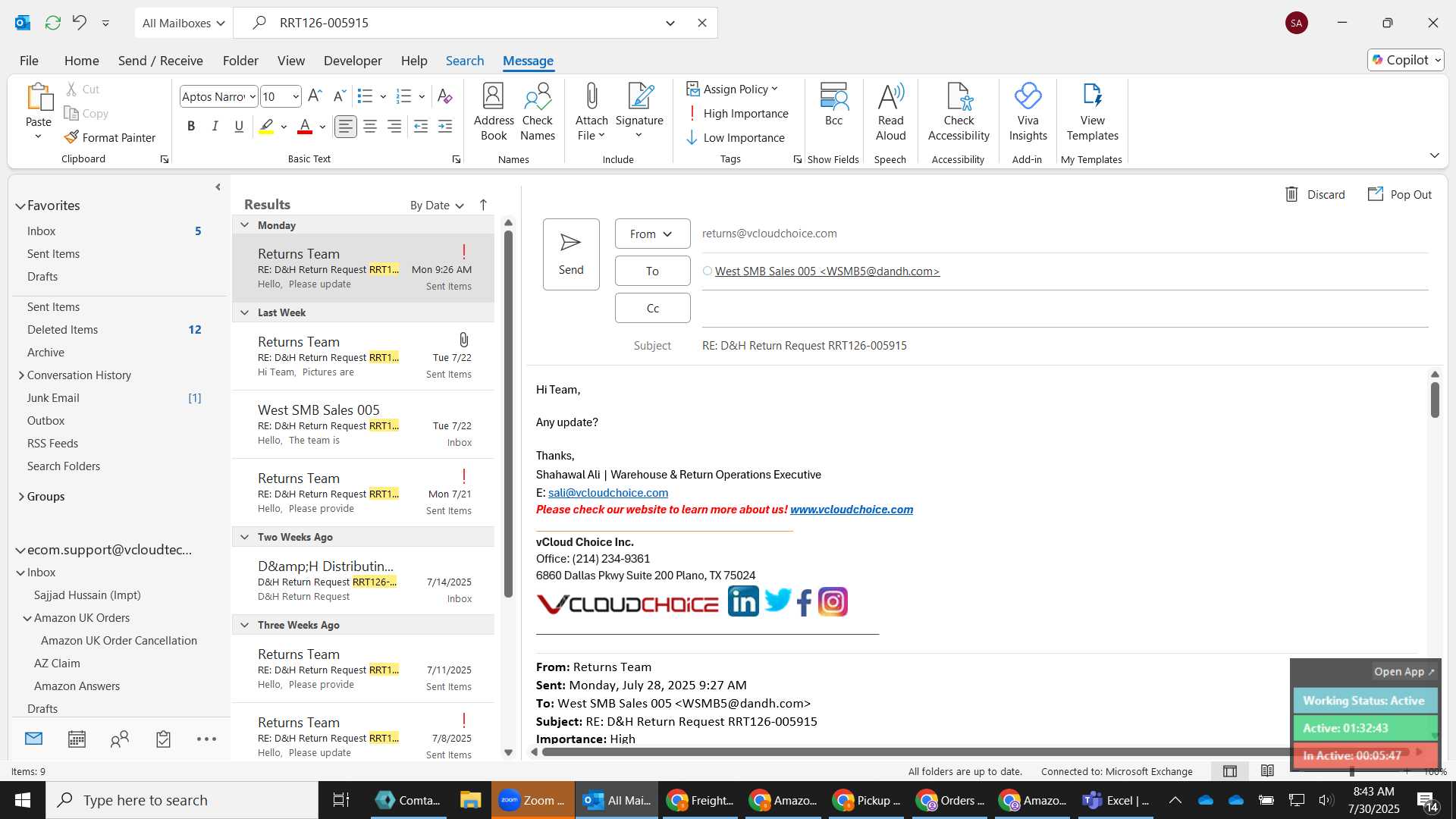Click the Send/Receive sync icon in title bar
Viewport: 1456px width, 819px height.
pos(52,23)
